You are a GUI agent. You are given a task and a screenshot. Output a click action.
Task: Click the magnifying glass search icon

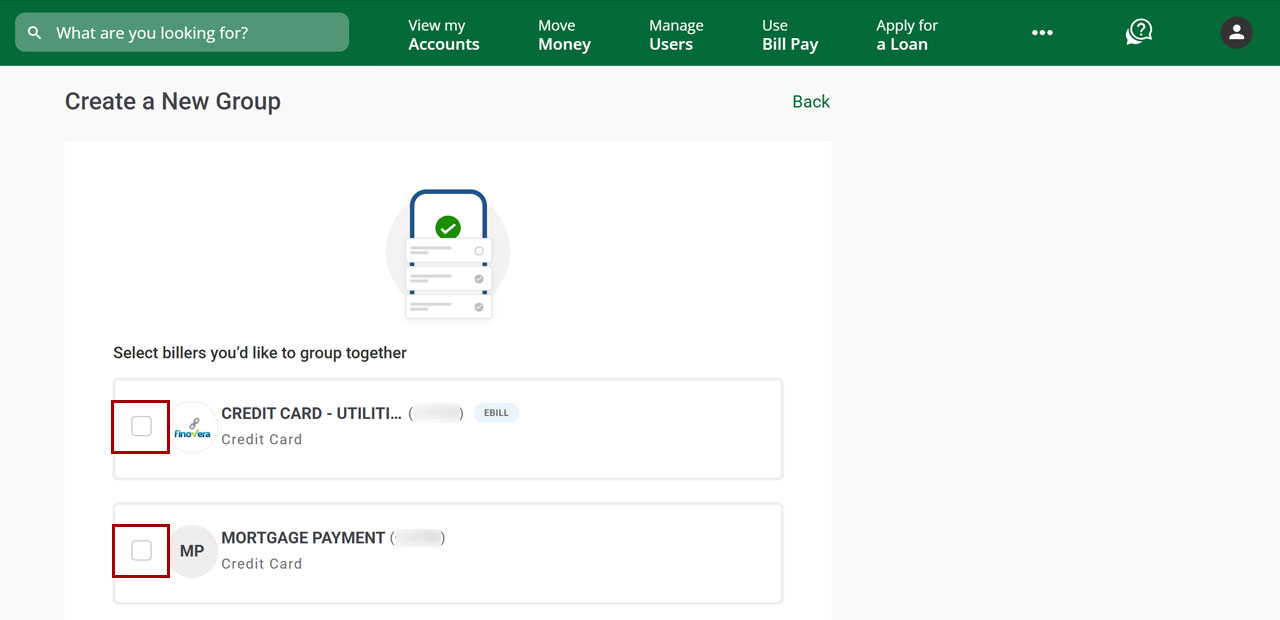tap(35, 33)
